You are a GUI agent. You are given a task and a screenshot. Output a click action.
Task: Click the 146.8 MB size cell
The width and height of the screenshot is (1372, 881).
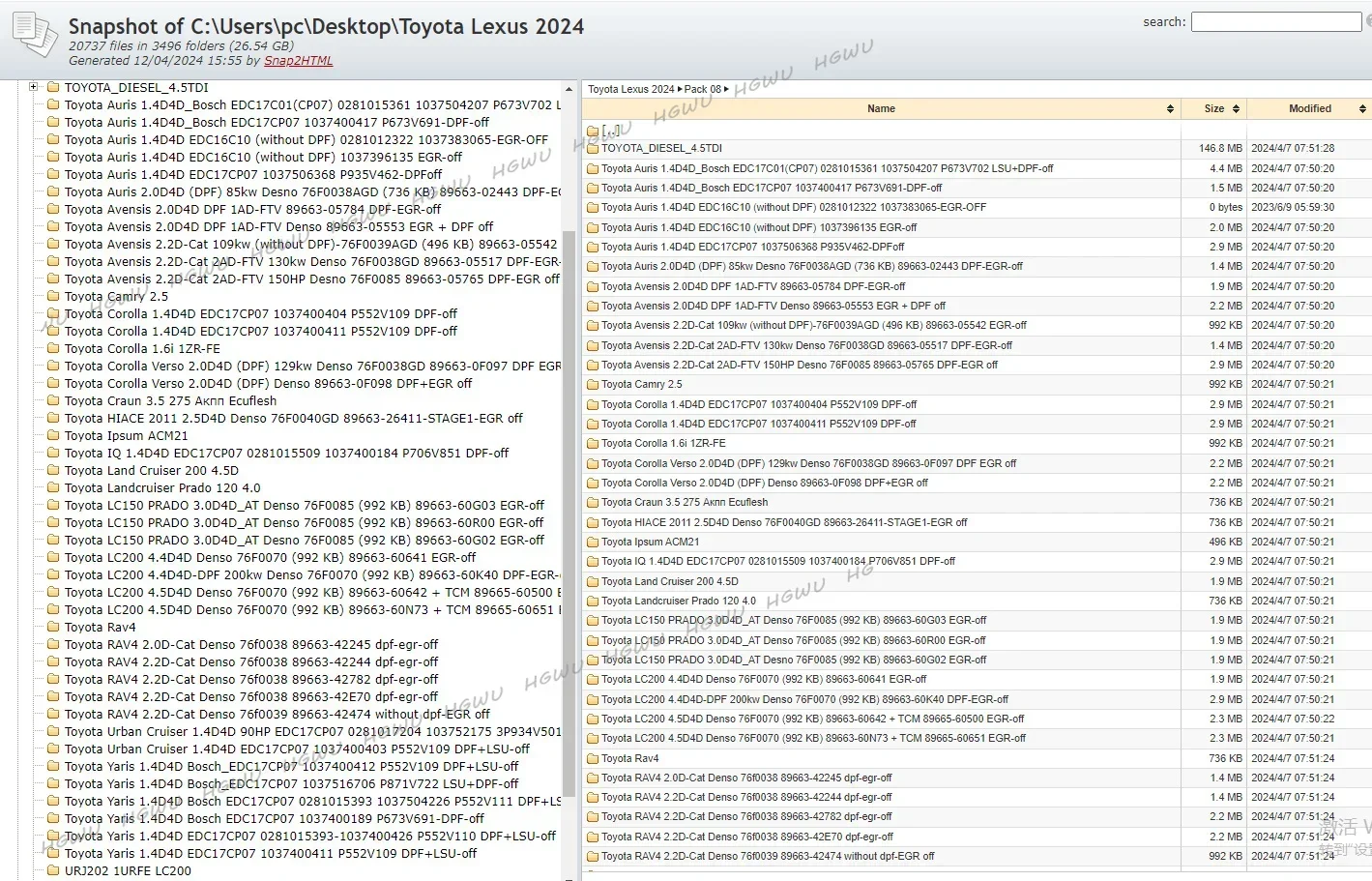(1220, 149)
